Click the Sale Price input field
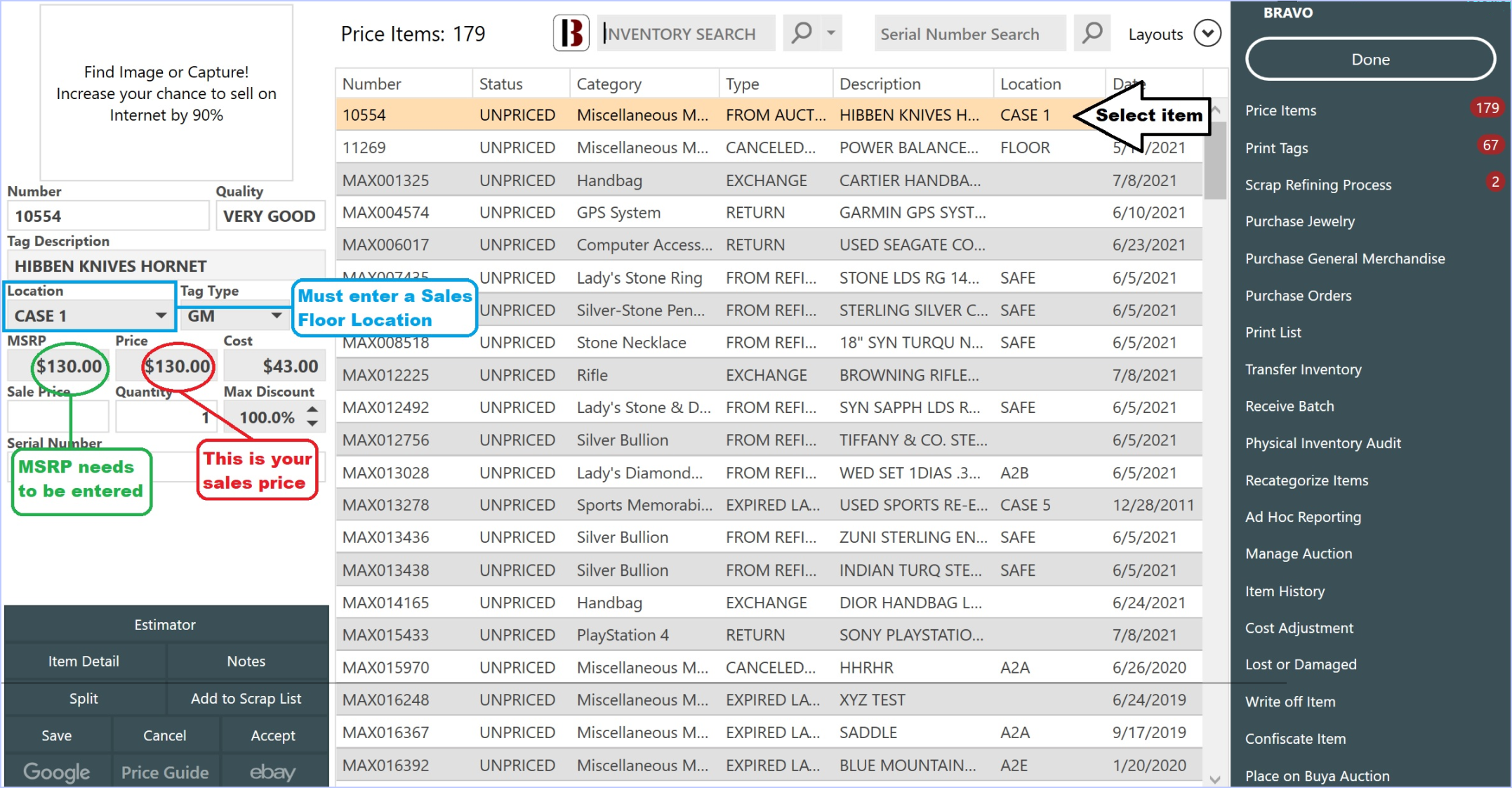This screenshot has height=788, width=1512. pyautogui.click(x=58, y=417)
